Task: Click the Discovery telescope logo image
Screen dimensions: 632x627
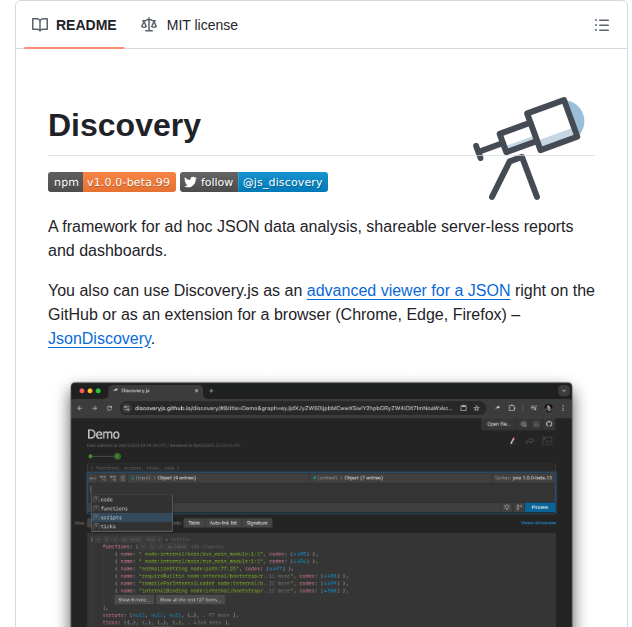Action: pos(529,148)
